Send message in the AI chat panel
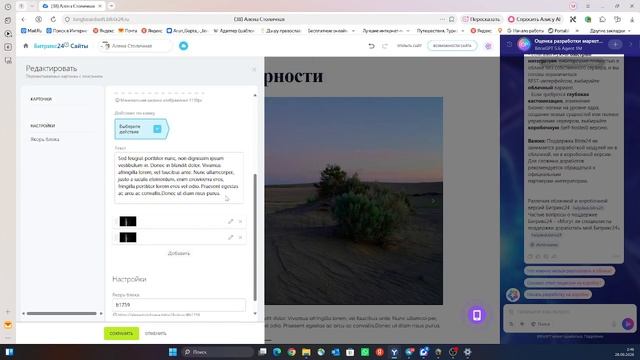 coord(628,324)
